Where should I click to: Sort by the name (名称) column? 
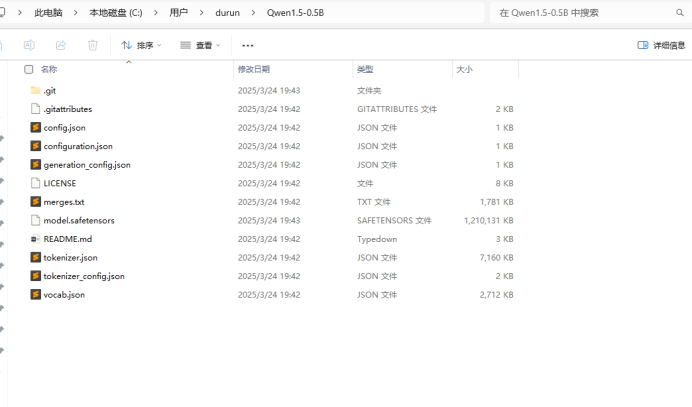49,69
